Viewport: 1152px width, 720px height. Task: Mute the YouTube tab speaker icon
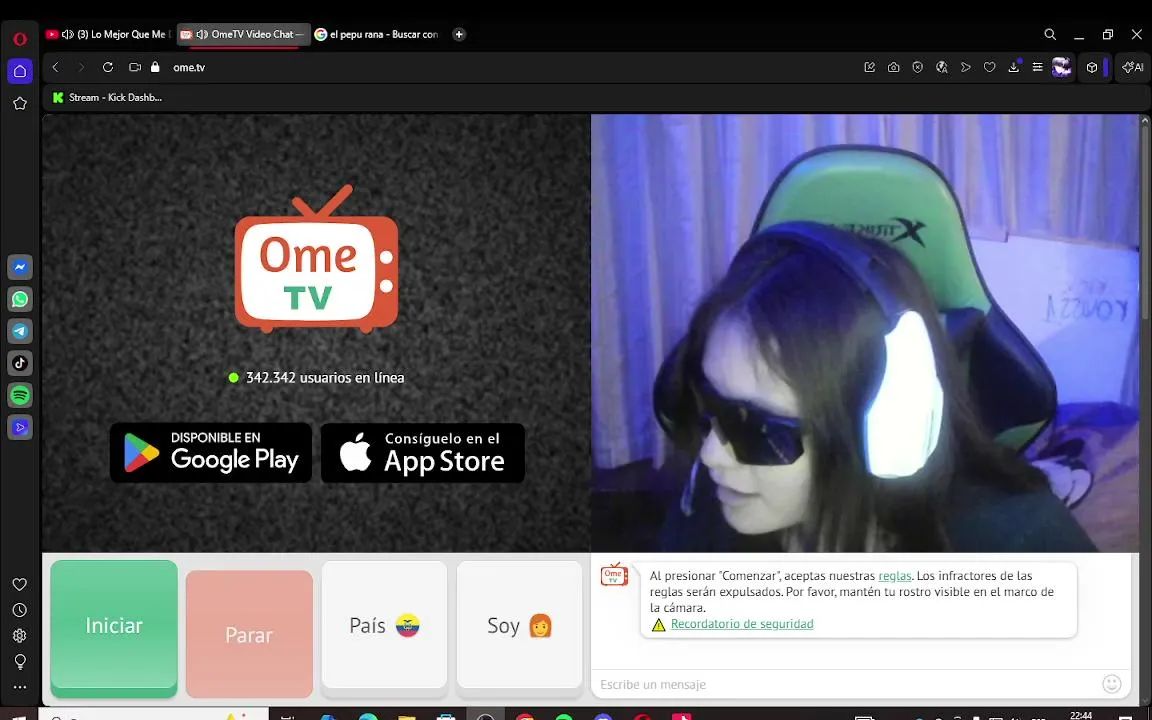click(x=68, y=35)
